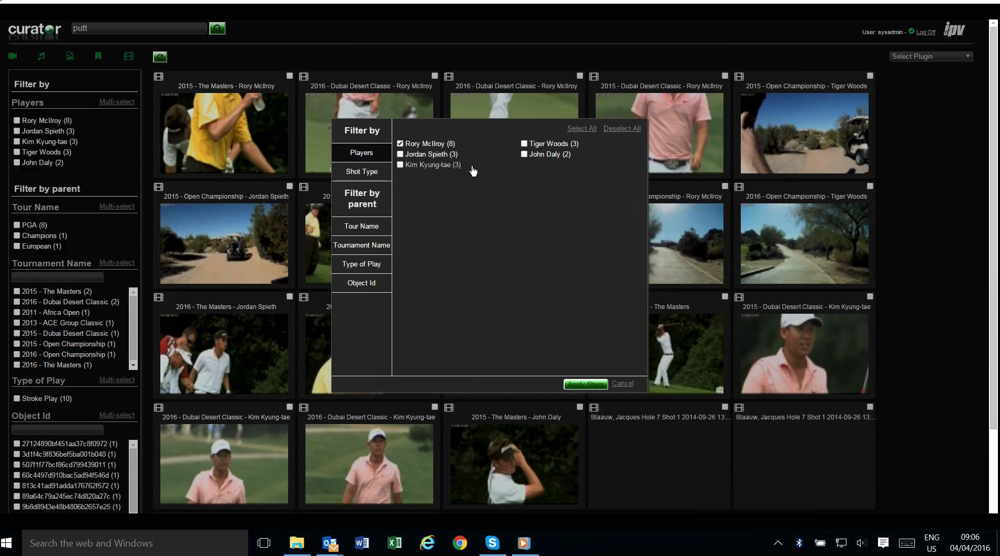Select the music note audio icon
This screenshot has height=556, width=1000.
[x=42, y=56]
